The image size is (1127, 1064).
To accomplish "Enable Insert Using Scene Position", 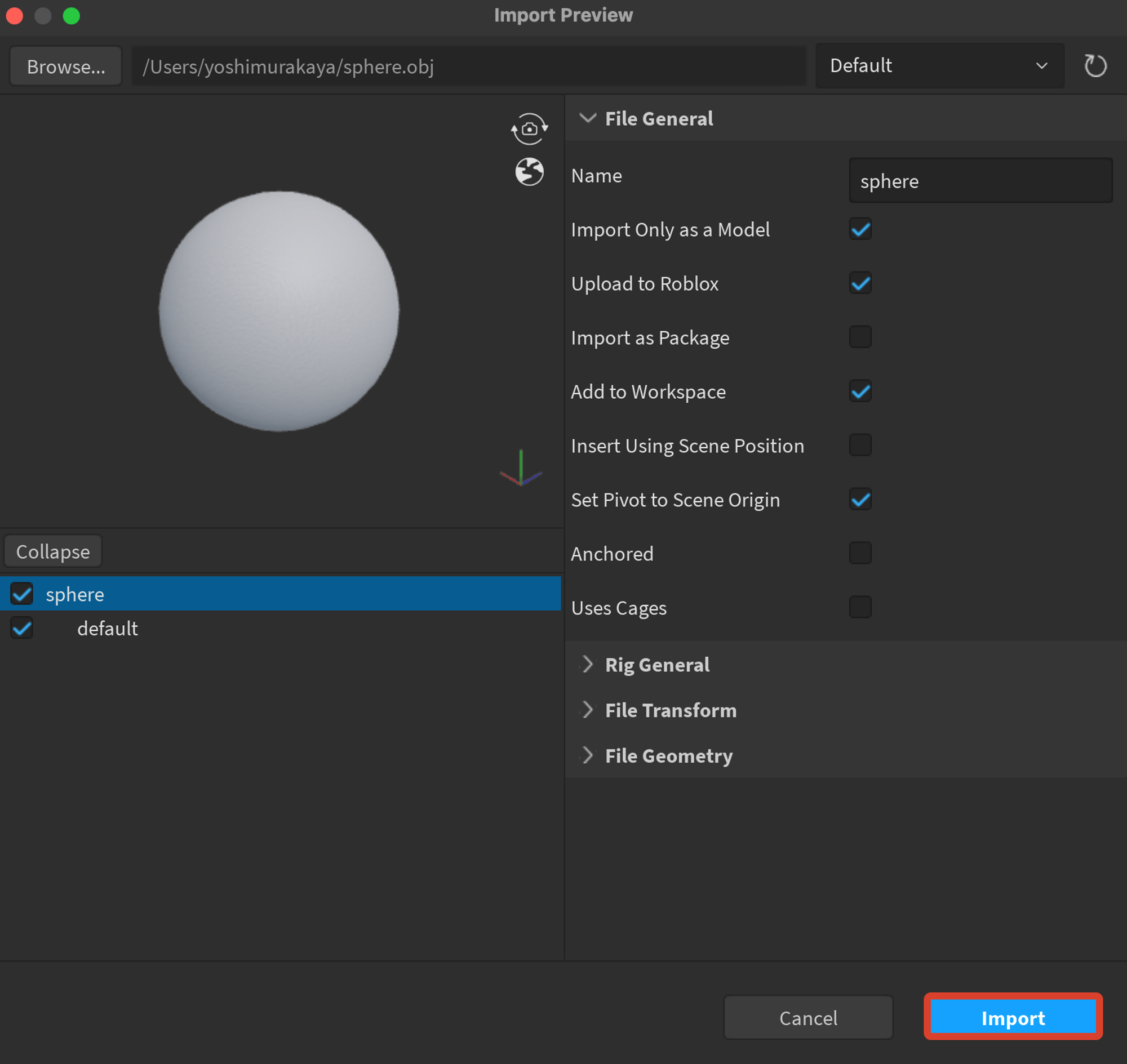I will 860,445.
